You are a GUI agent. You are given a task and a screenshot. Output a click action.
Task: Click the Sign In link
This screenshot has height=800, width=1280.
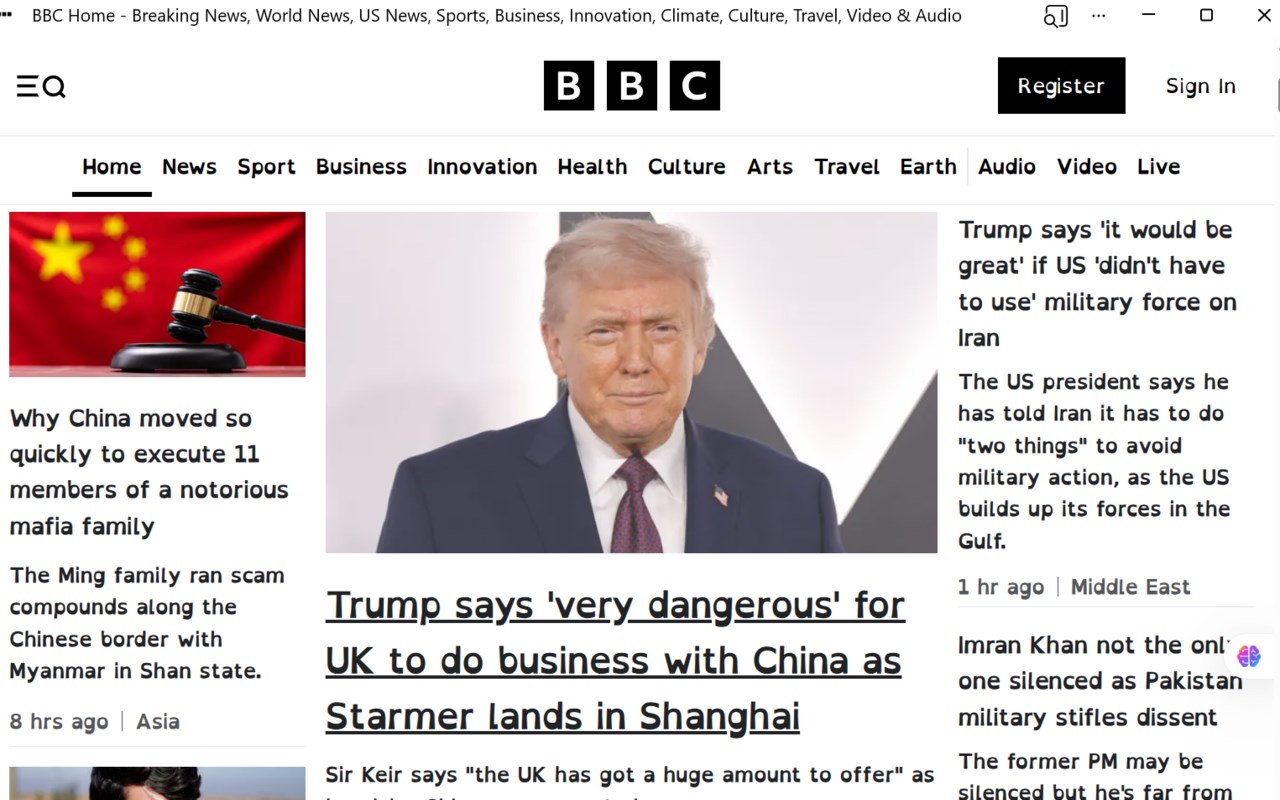(1201, 86)
